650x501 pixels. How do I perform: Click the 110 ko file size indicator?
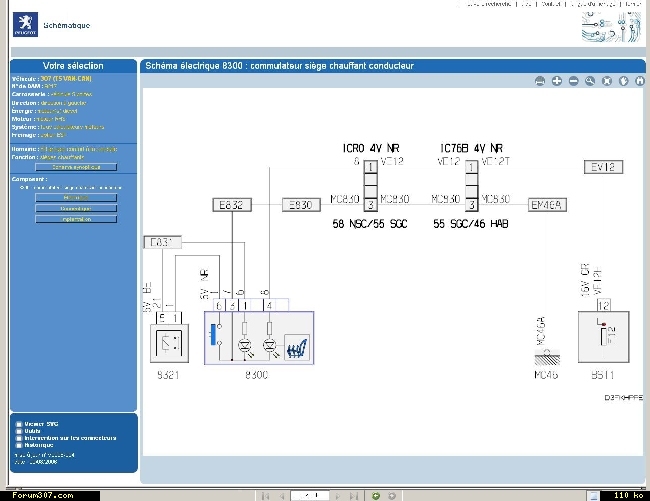(x=628, y=496)
